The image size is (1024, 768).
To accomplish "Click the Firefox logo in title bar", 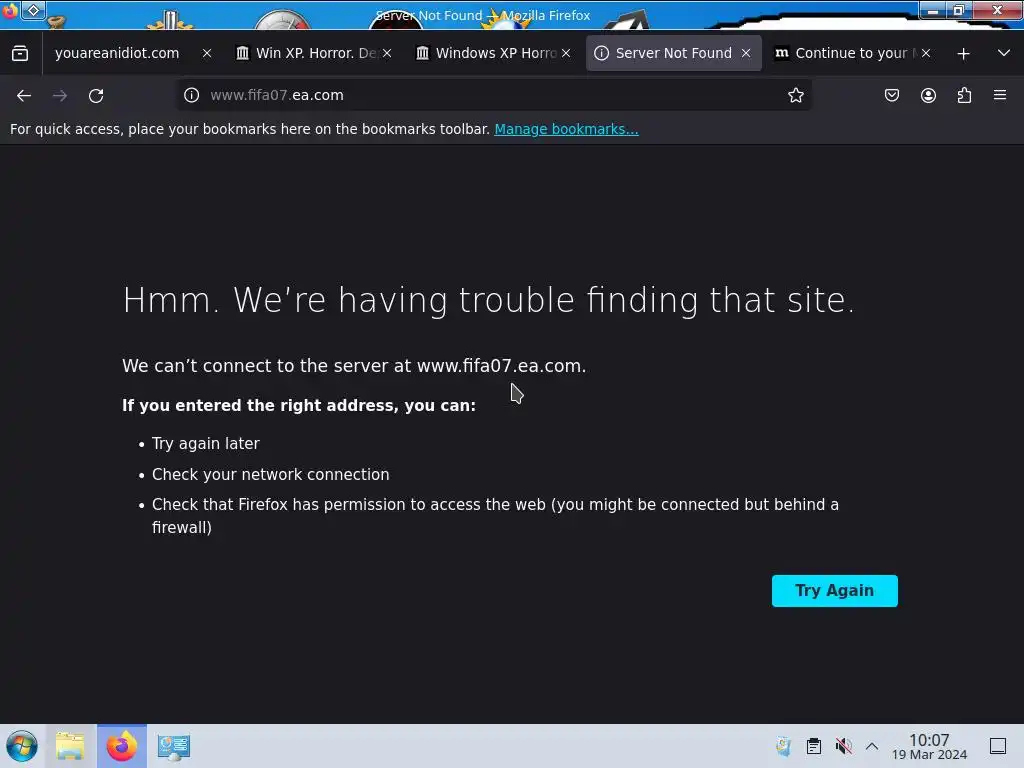I will click(x=9, y=11).
